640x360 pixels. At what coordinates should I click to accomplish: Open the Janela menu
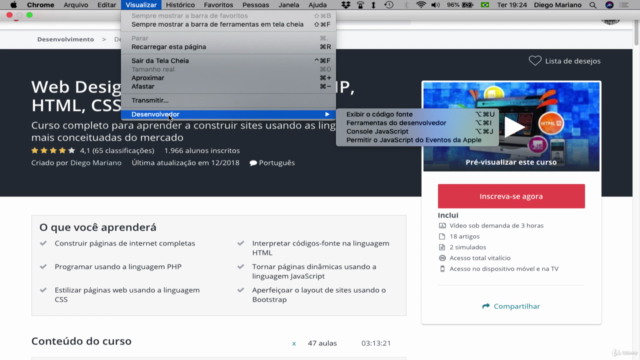click(289, 5)
